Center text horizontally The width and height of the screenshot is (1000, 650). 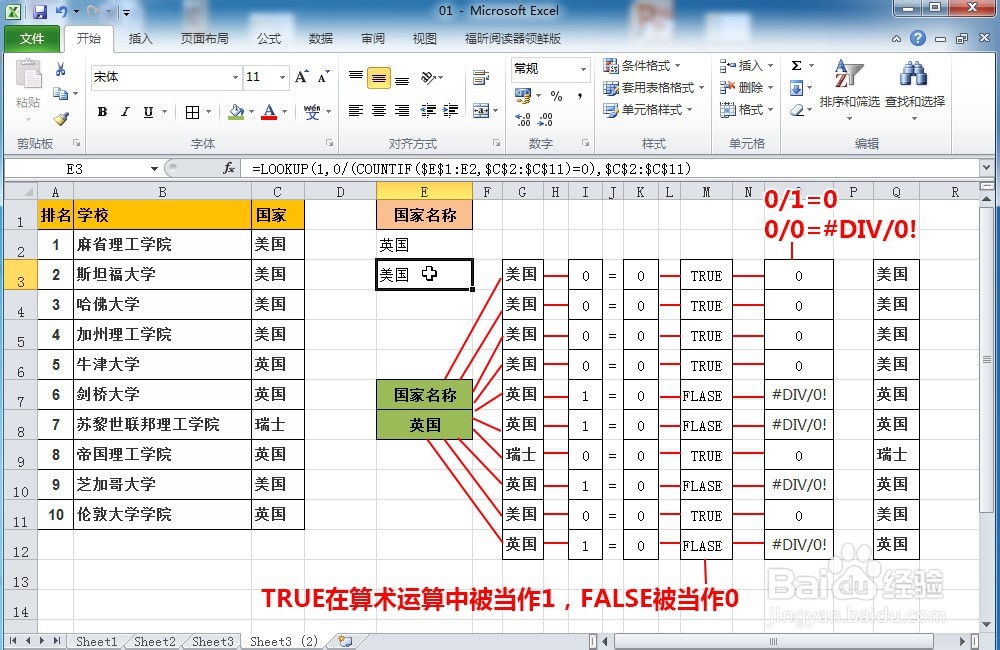coord(379,111)
